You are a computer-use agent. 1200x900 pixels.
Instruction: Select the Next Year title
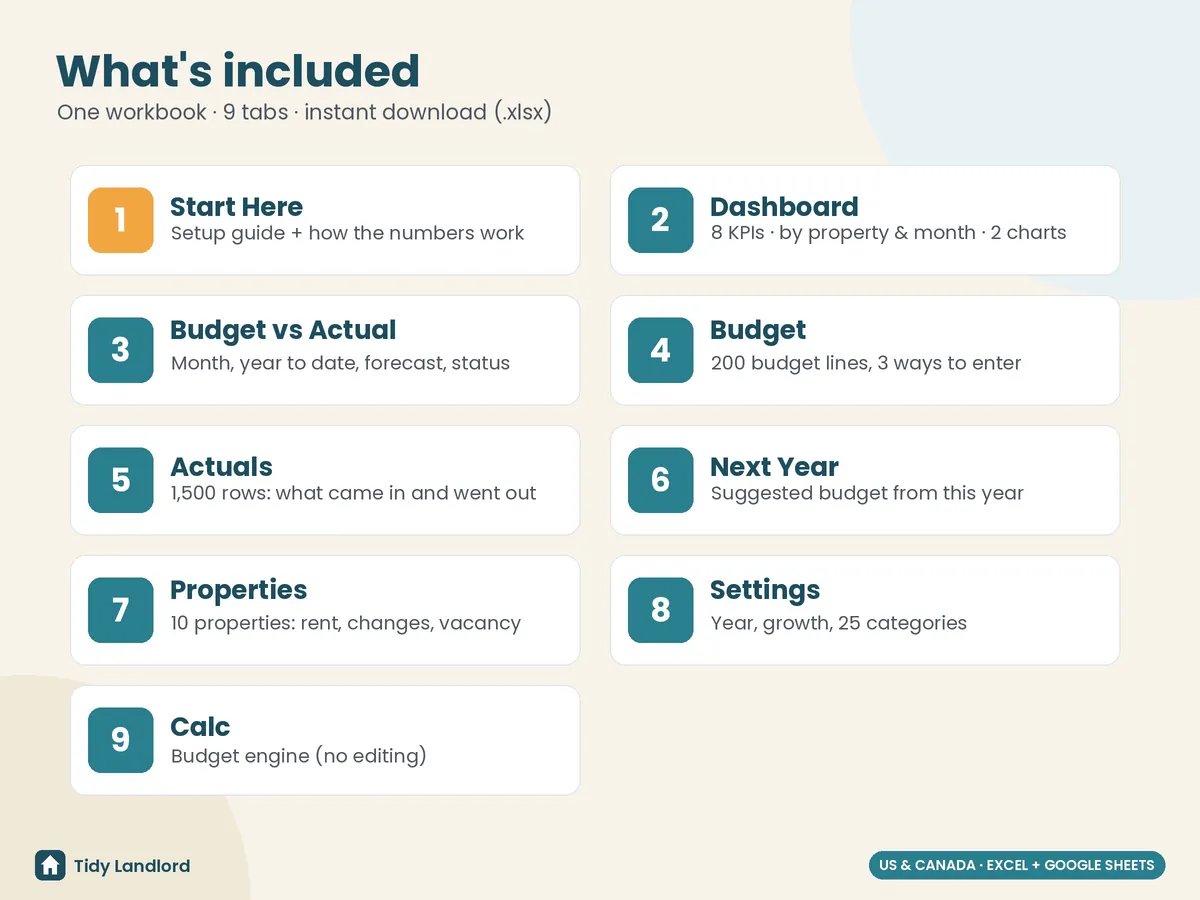pos(774,467)
